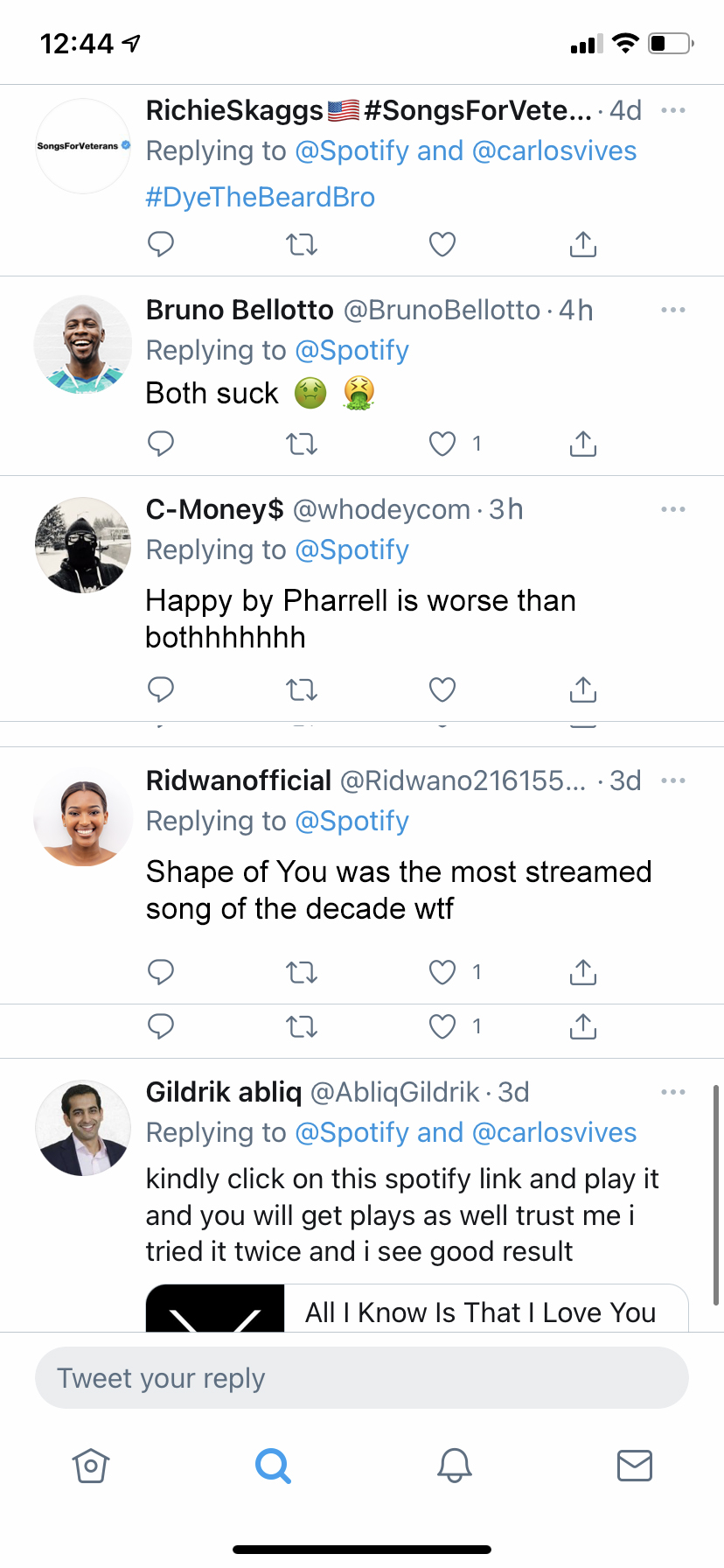
Task: Open the #DyeTheBeardBro hashtag
Action: [261, 198]
